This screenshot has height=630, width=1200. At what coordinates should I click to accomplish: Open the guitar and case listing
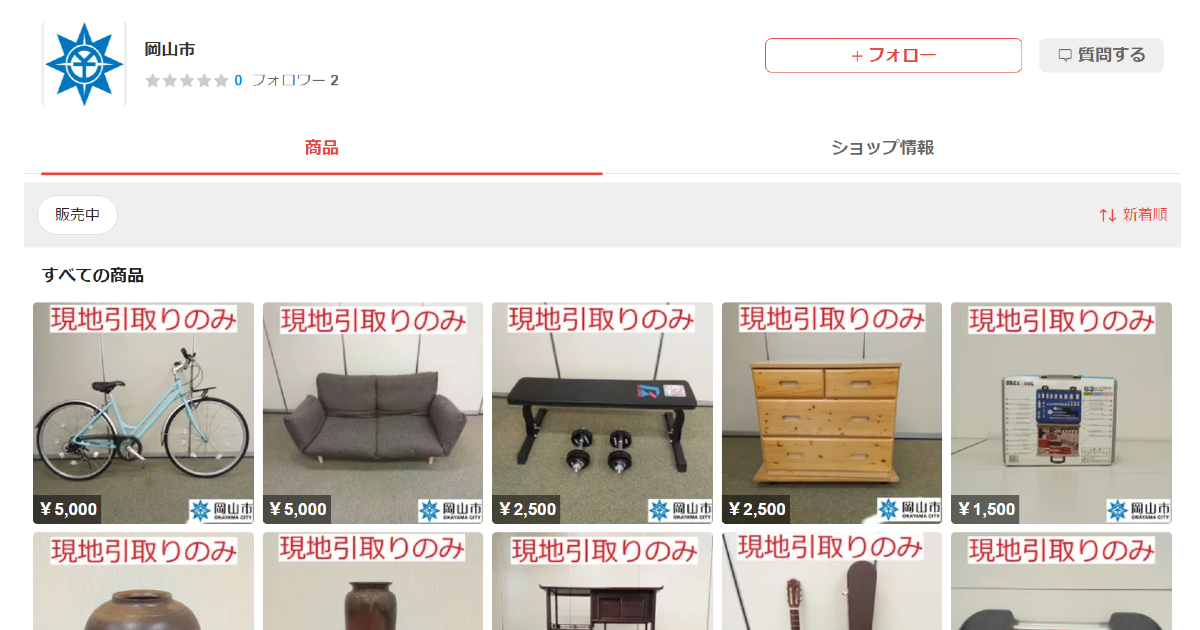point(832,581)
